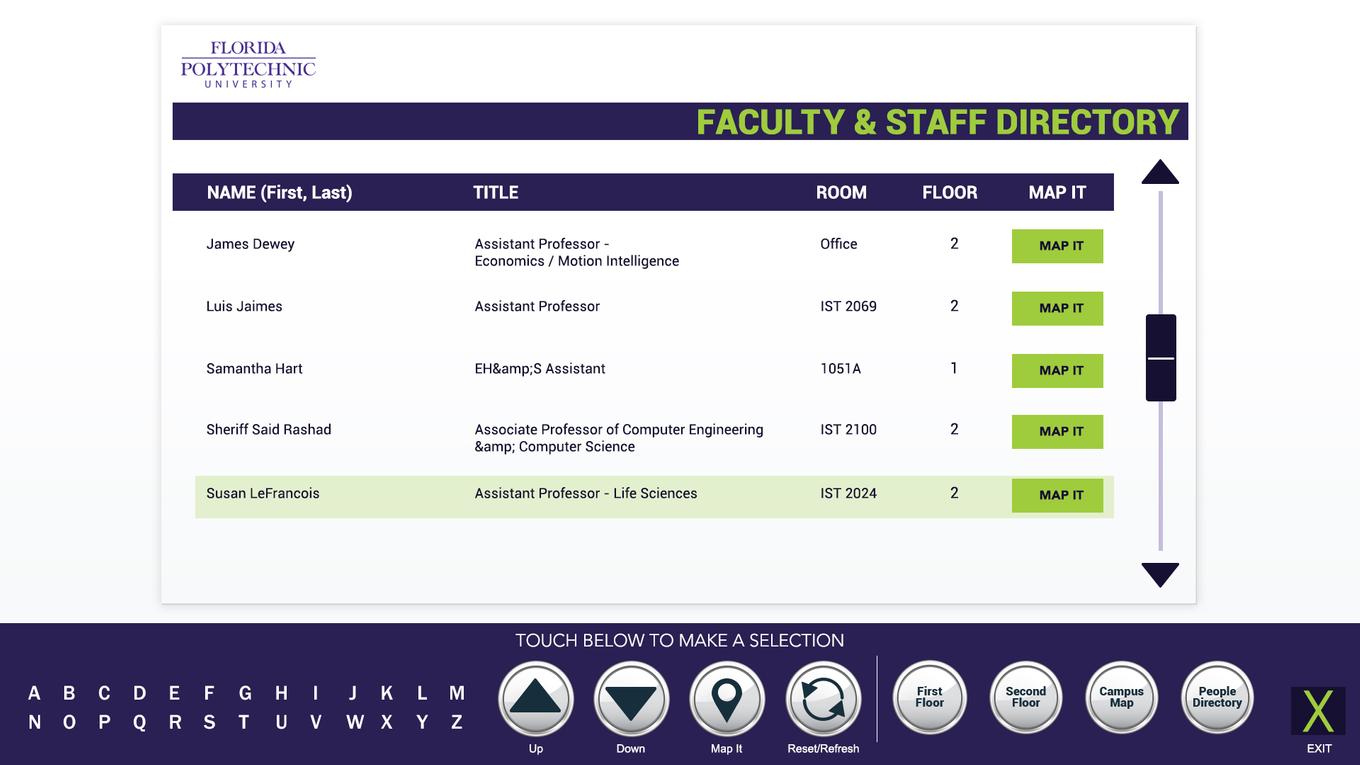The image size is (1360, 765).
Task: Switch to People Directory
Action: click(x=1217, y=697)
